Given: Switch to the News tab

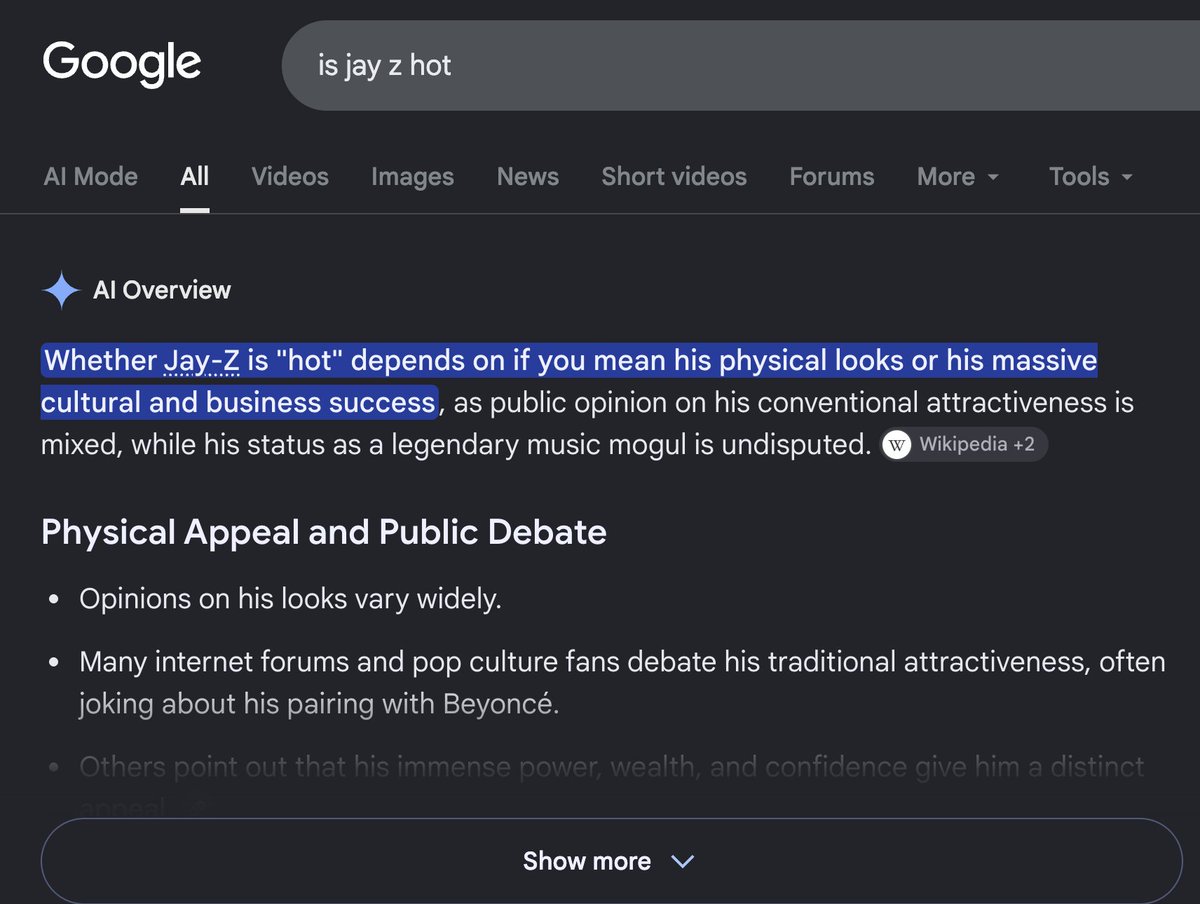Looking at the screenshot, I should 528,177.
